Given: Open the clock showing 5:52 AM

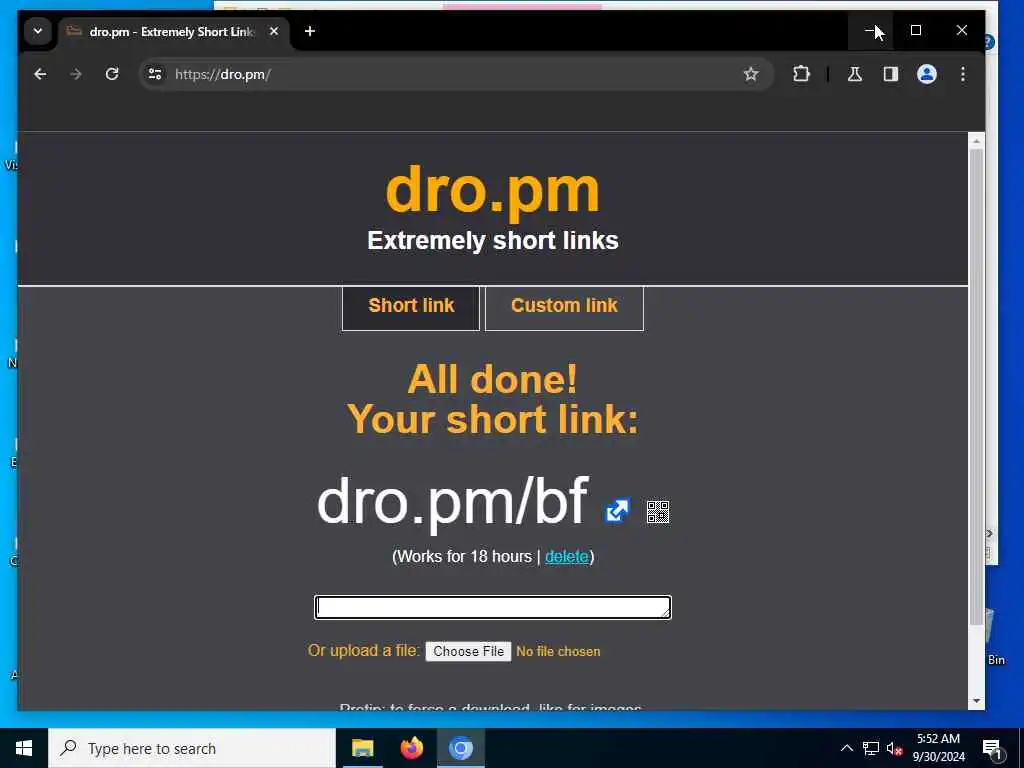Looking at the screenshot, I should point(938,748).
